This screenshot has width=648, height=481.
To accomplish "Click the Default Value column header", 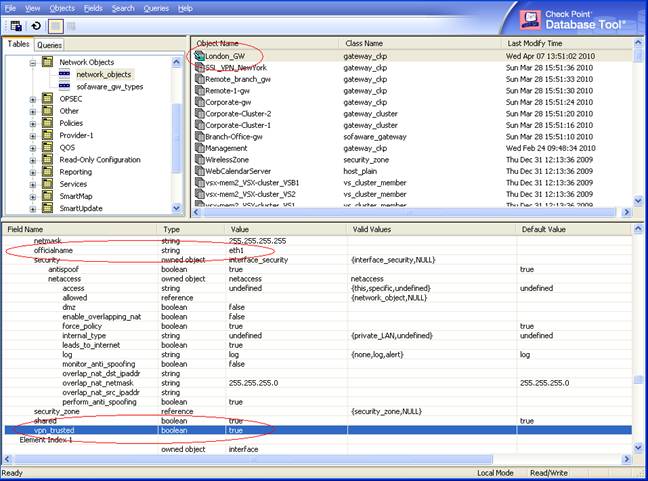I will click(x=574, y=229).
